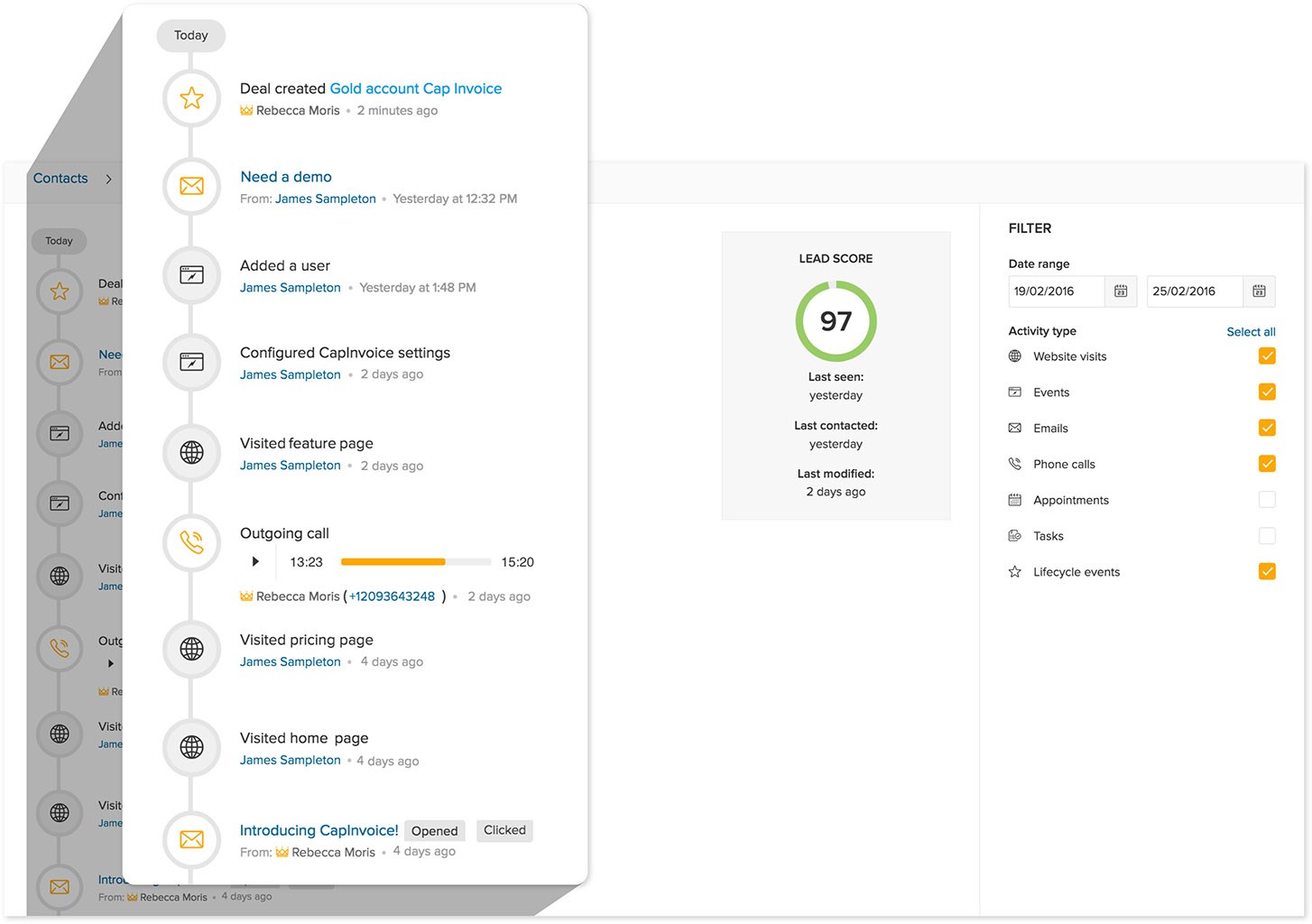Click the 19/02/2016 date input field
This screenshot has width=1312, height=924.
(x=1057, y=291)
